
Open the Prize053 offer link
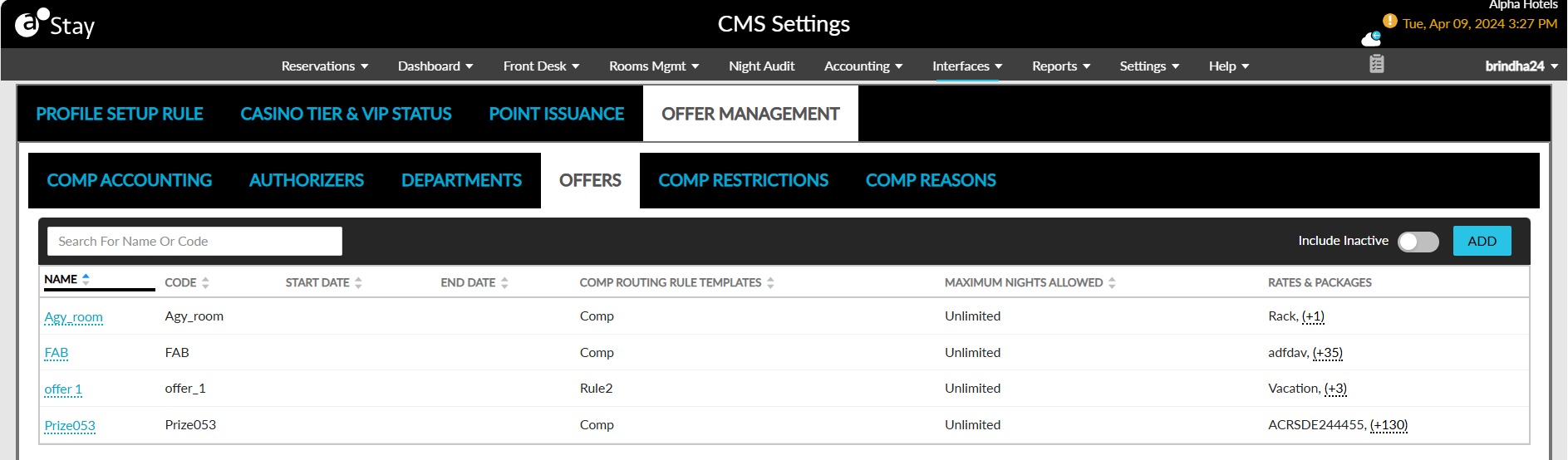[x=70, y=426]
